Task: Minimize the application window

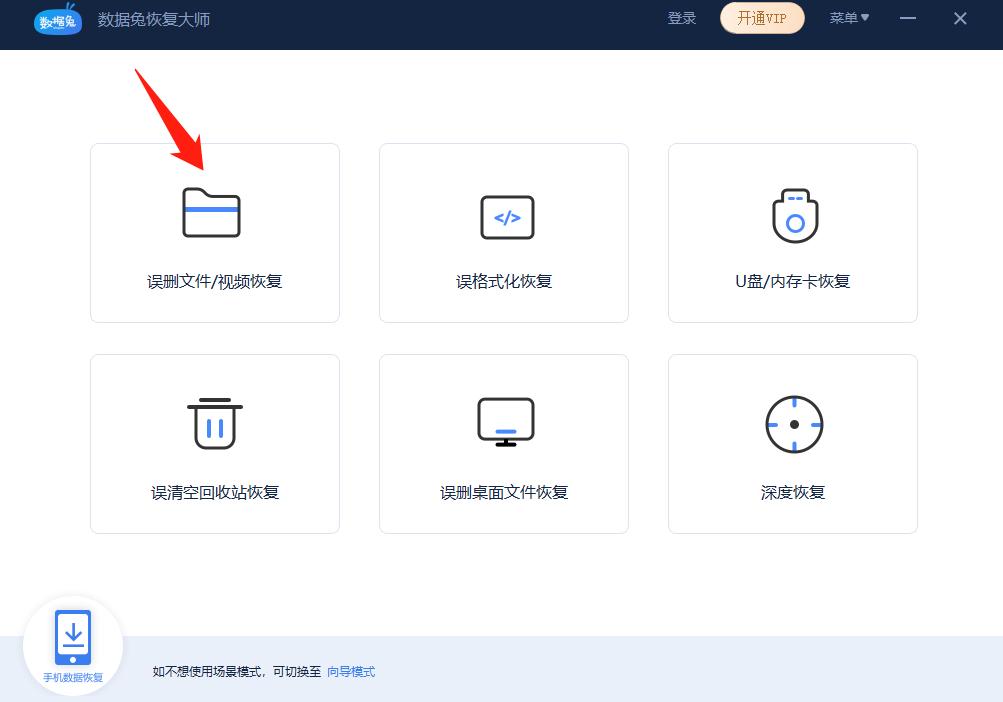Action: pyautogui.click(x=906, y=18)
